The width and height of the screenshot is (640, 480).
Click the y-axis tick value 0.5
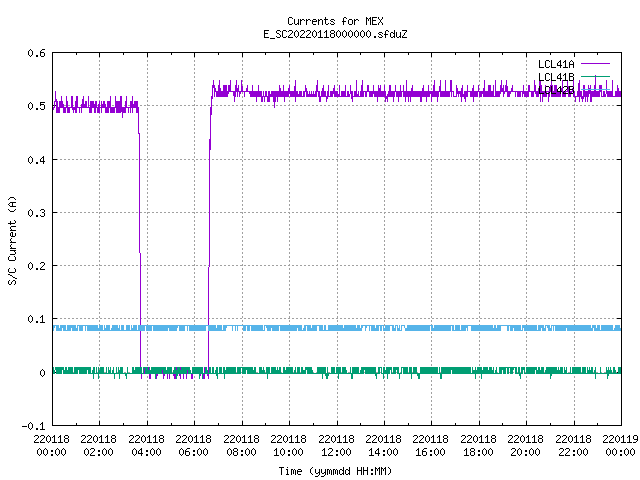[36, 106]
